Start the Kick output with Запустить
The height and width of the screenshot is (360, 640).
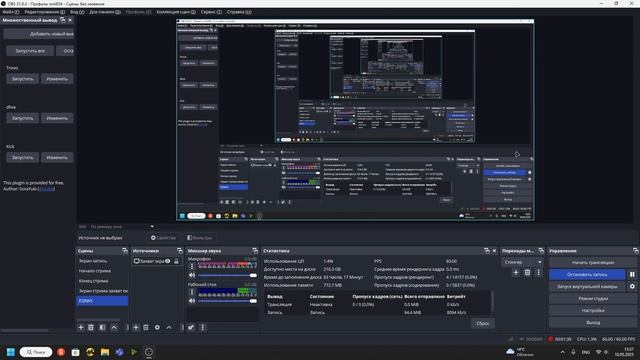point(22,157)
